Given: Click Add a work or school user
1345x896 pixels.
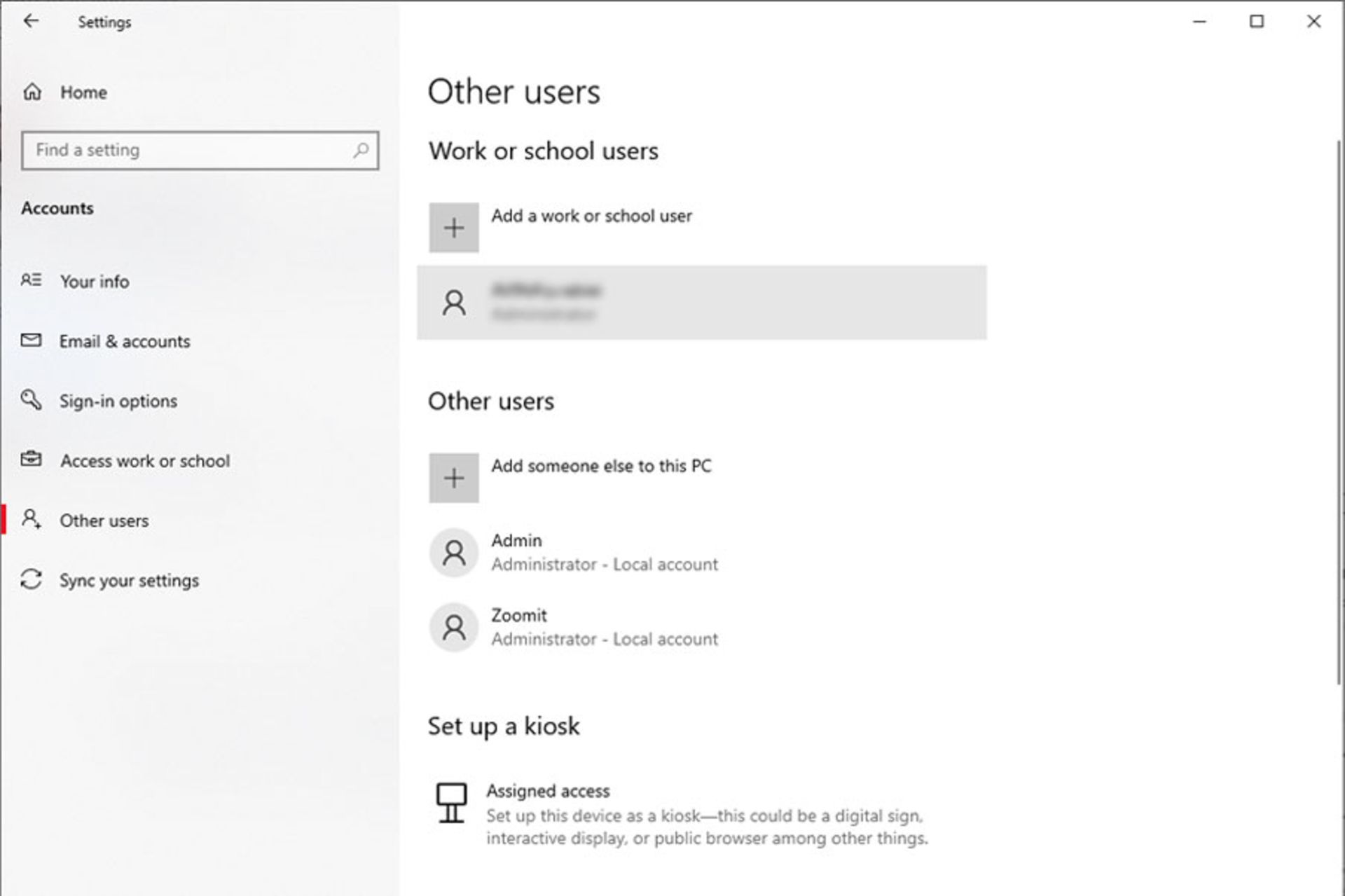Looking at the screenshot, I should click(592, 216).
